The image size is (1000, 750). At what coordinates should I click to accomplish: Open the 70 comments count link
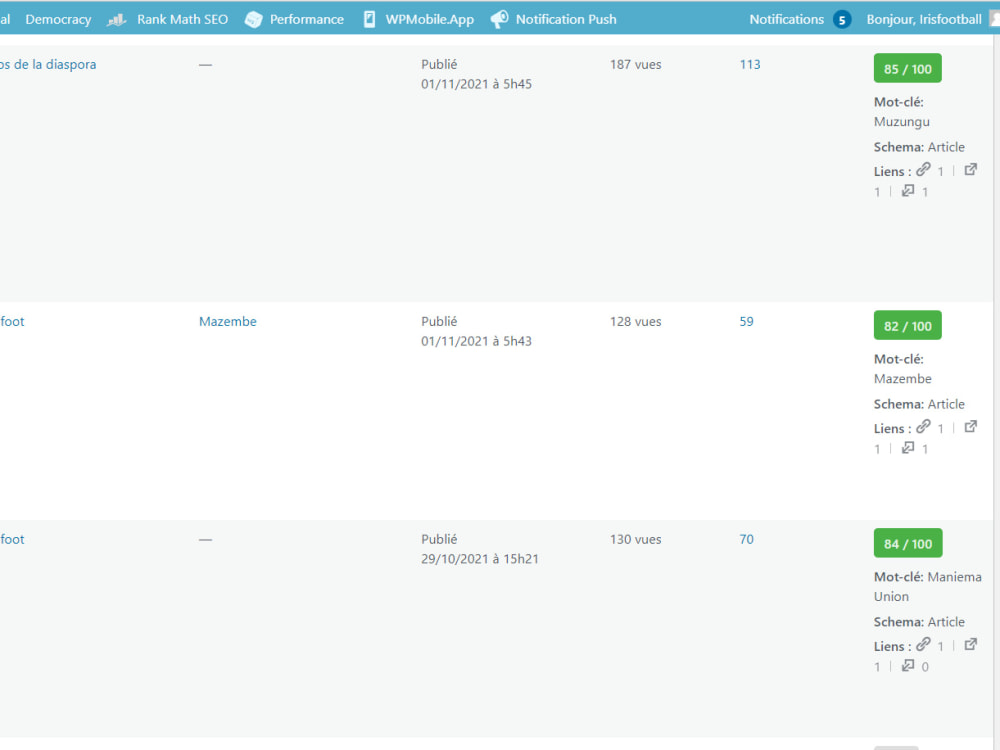point(747,539)
